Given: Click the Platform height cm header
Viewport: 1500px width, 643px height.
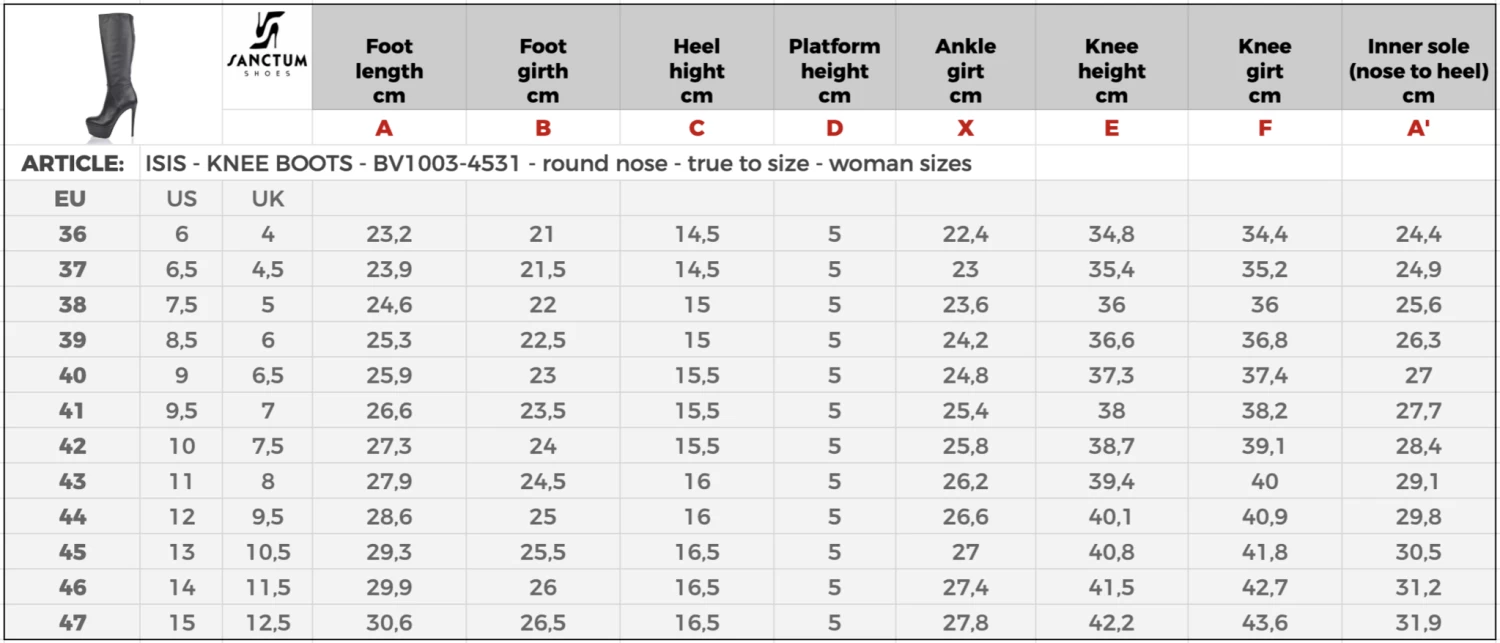Looking at the screenshot, I should click(x=834, y=71).
